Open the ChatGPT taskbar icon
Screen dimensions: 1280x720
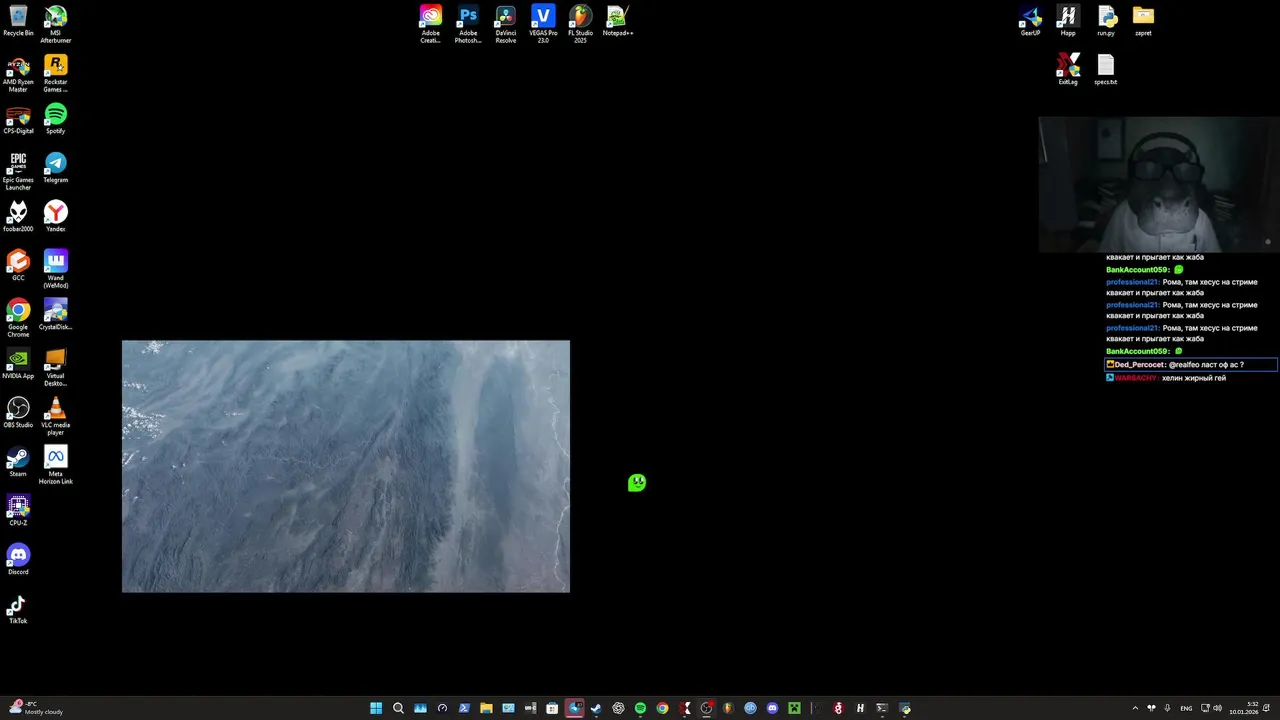[x=618, y=708]
